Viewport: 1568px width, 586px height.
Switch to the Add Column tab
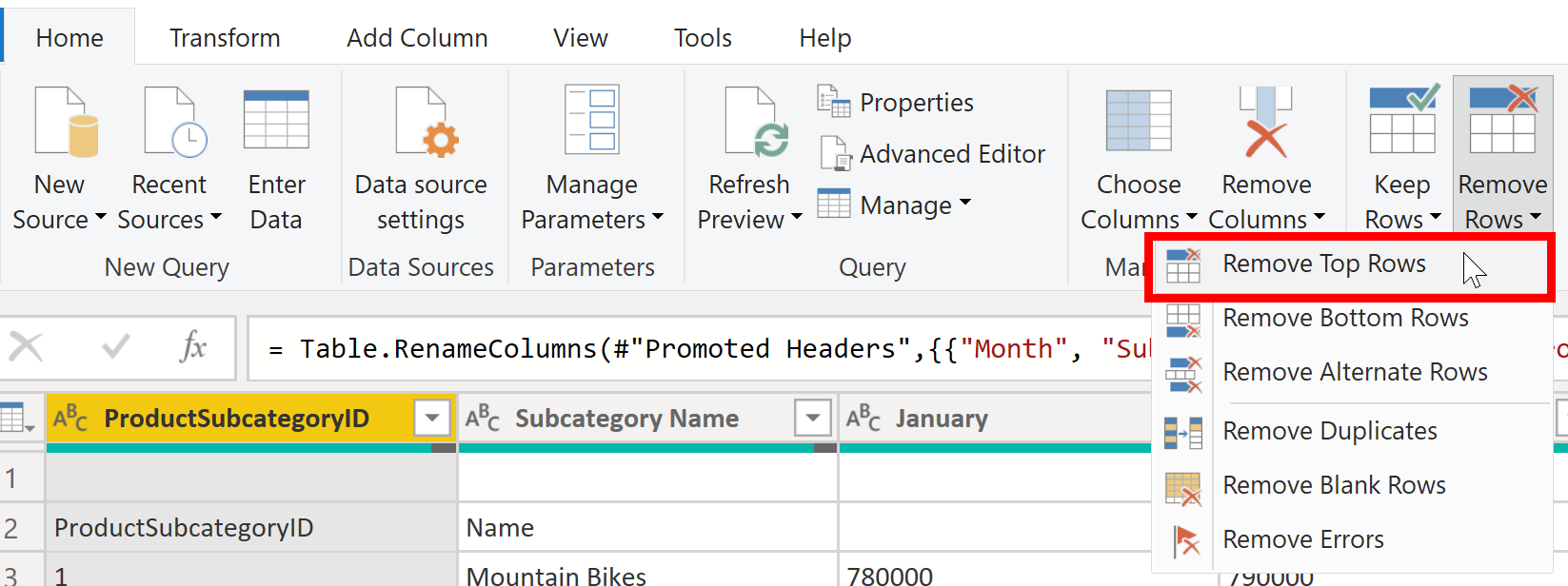tap(417, 38)
